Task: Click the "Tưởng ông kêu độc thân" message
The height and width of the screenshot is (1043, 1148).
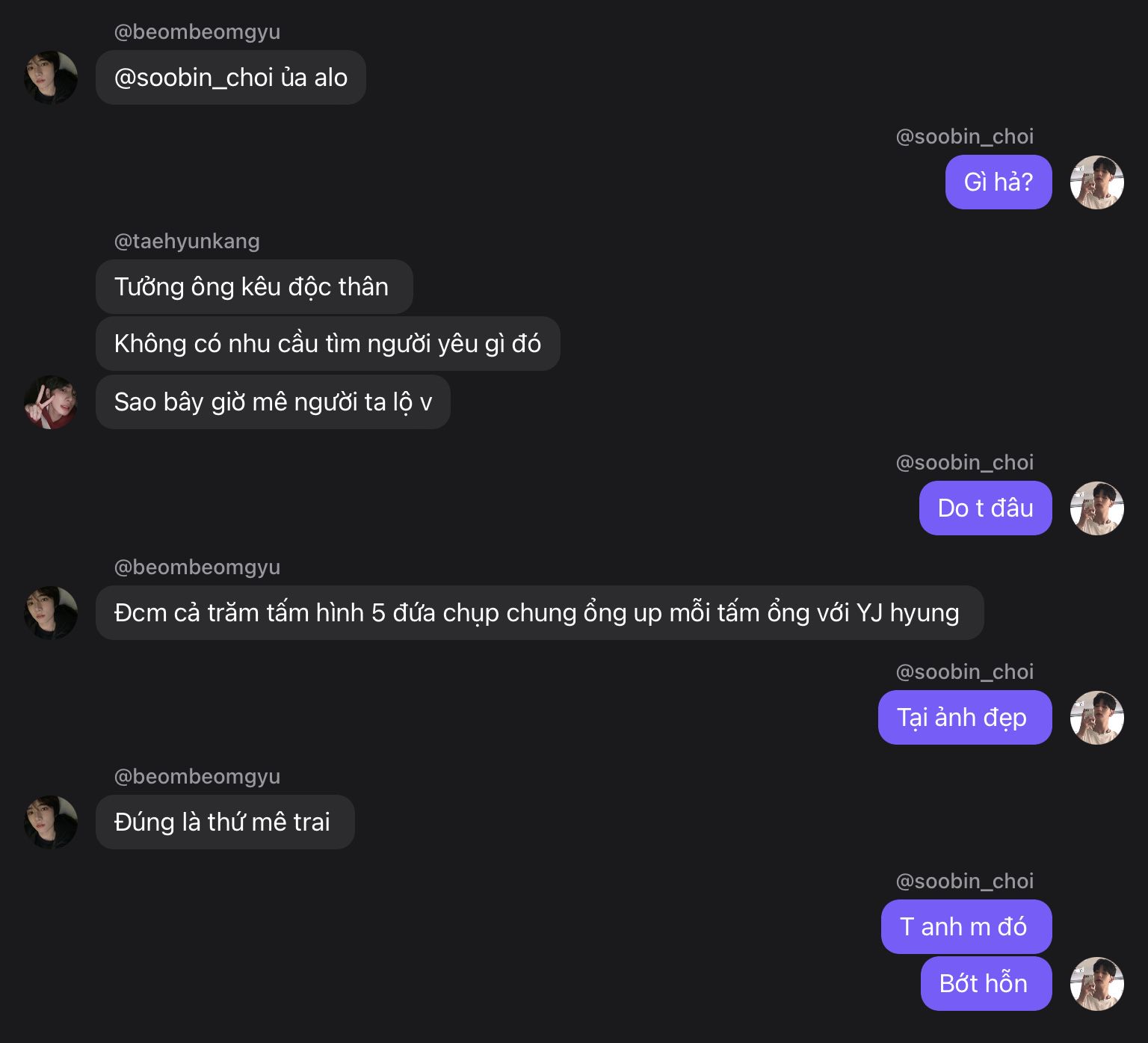Action: coord(253,287)
